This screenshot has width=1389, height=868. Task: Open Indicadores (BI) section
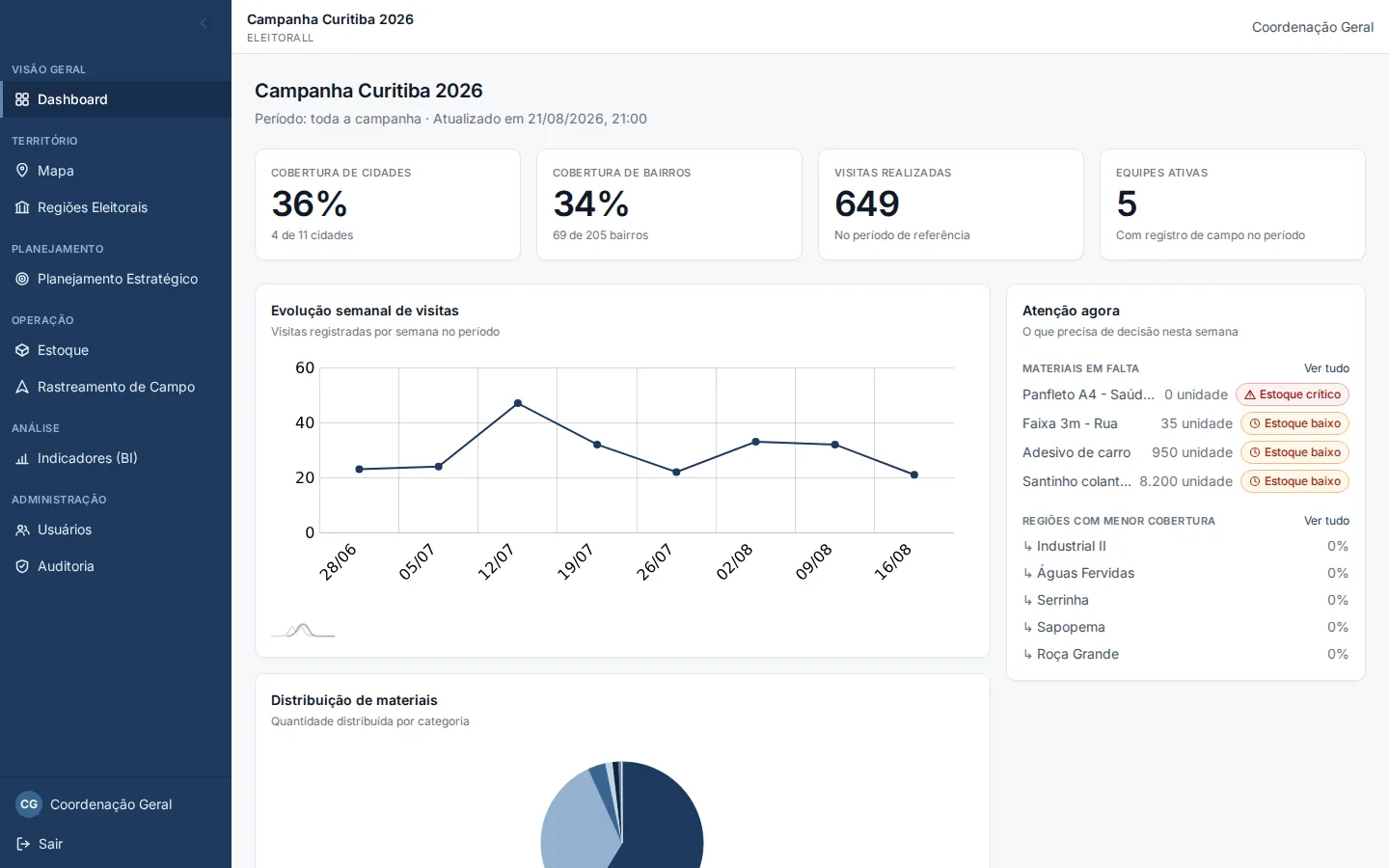[116, 458]
